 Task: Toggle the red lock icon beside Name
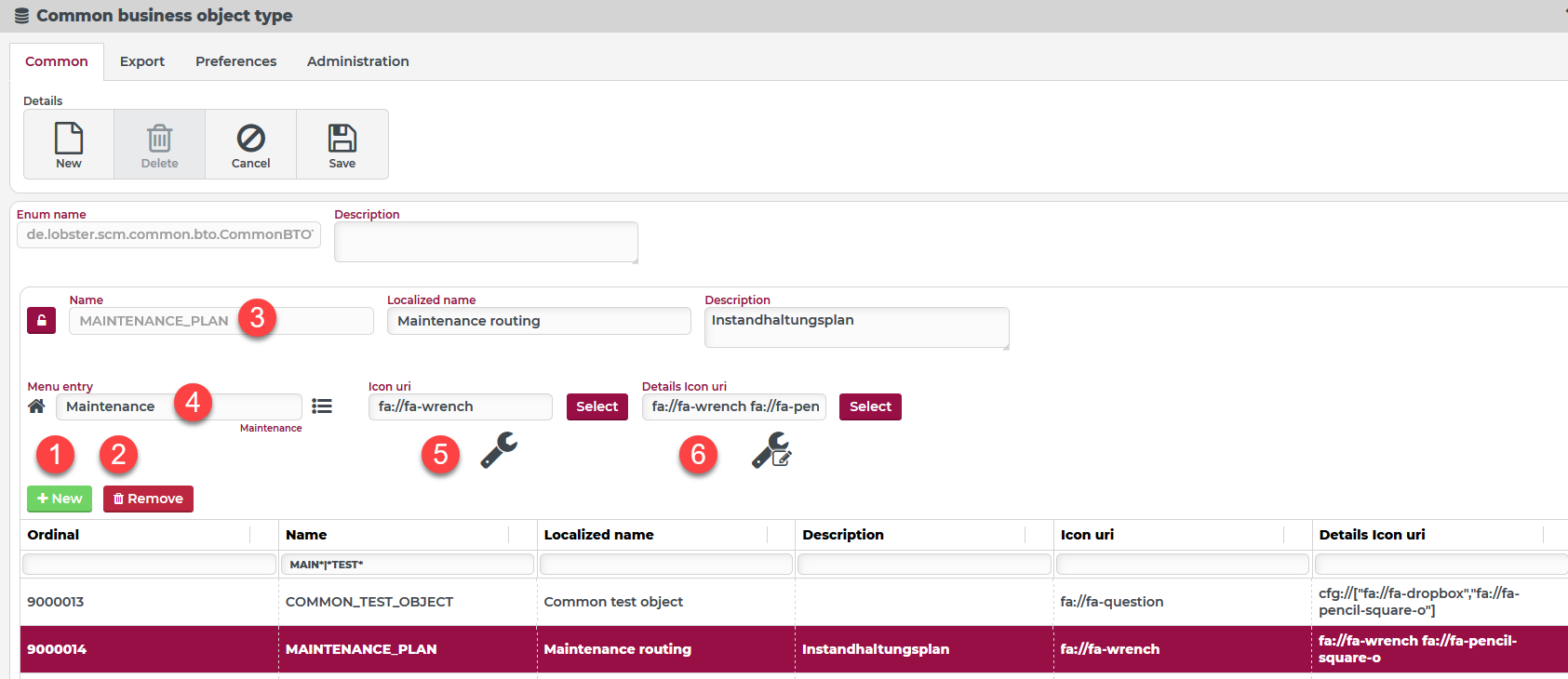click(41, 320)
